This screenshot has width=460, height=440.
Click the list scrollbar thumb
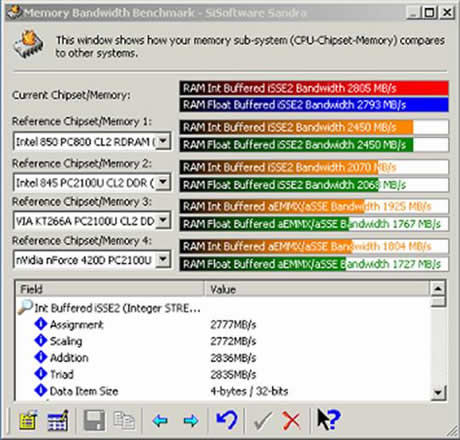click(x=438, y=301)
